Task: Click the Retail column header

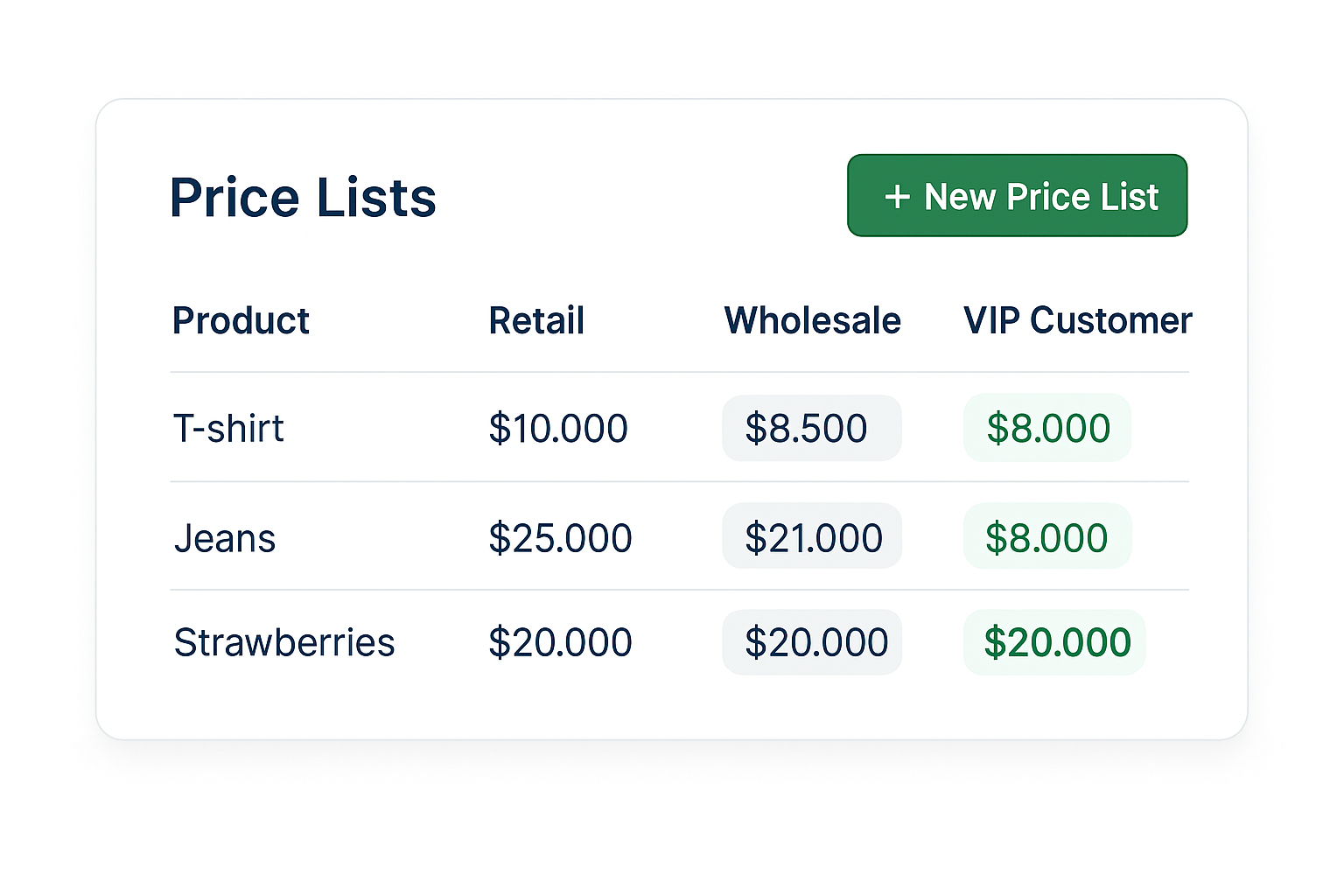Action: pyautogui.click(x=536, y=321)
